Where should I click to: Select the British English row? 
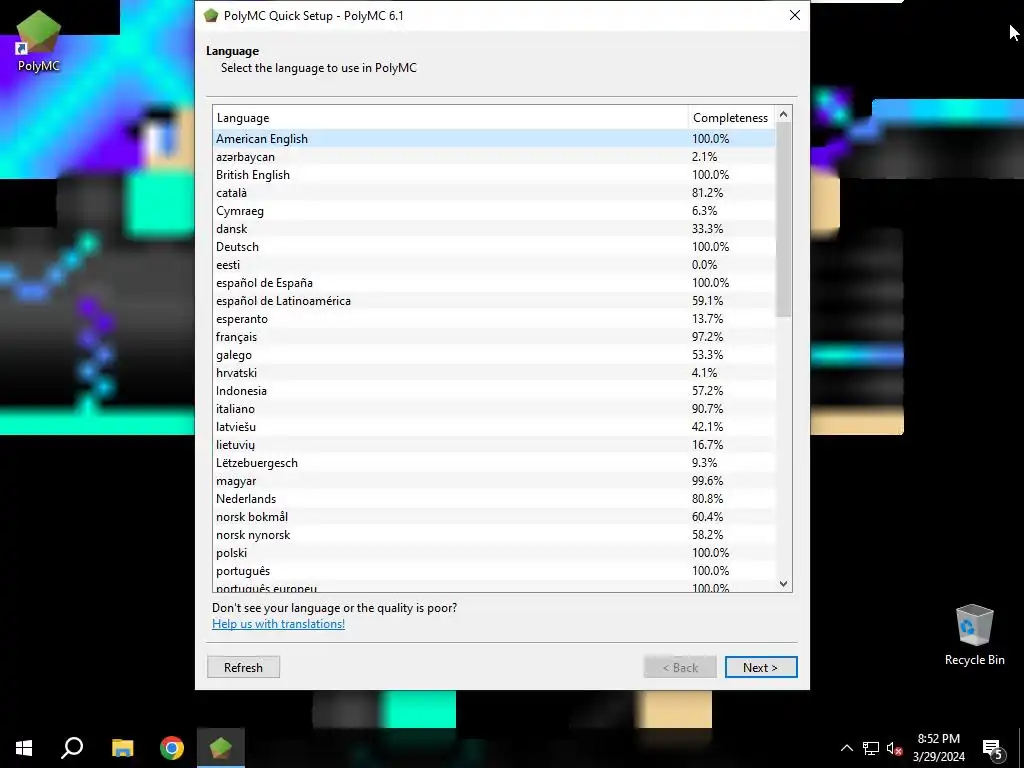[494, 174]
